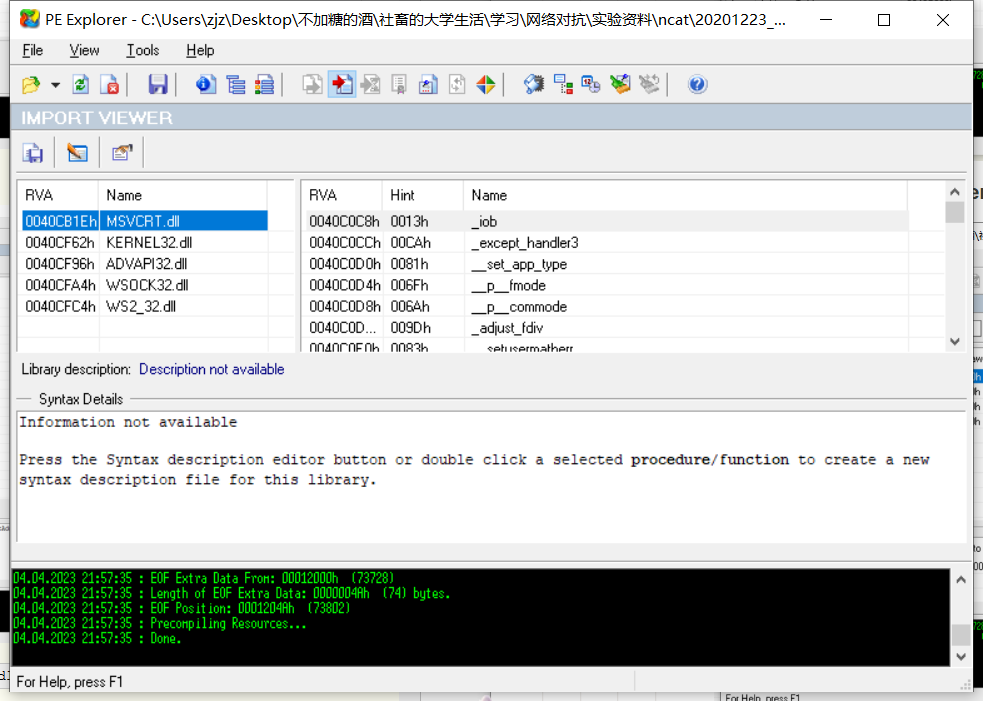Screen dimensions: 983x701
Task: Click the 'Description not available' library description link
Action: (212, 369)
